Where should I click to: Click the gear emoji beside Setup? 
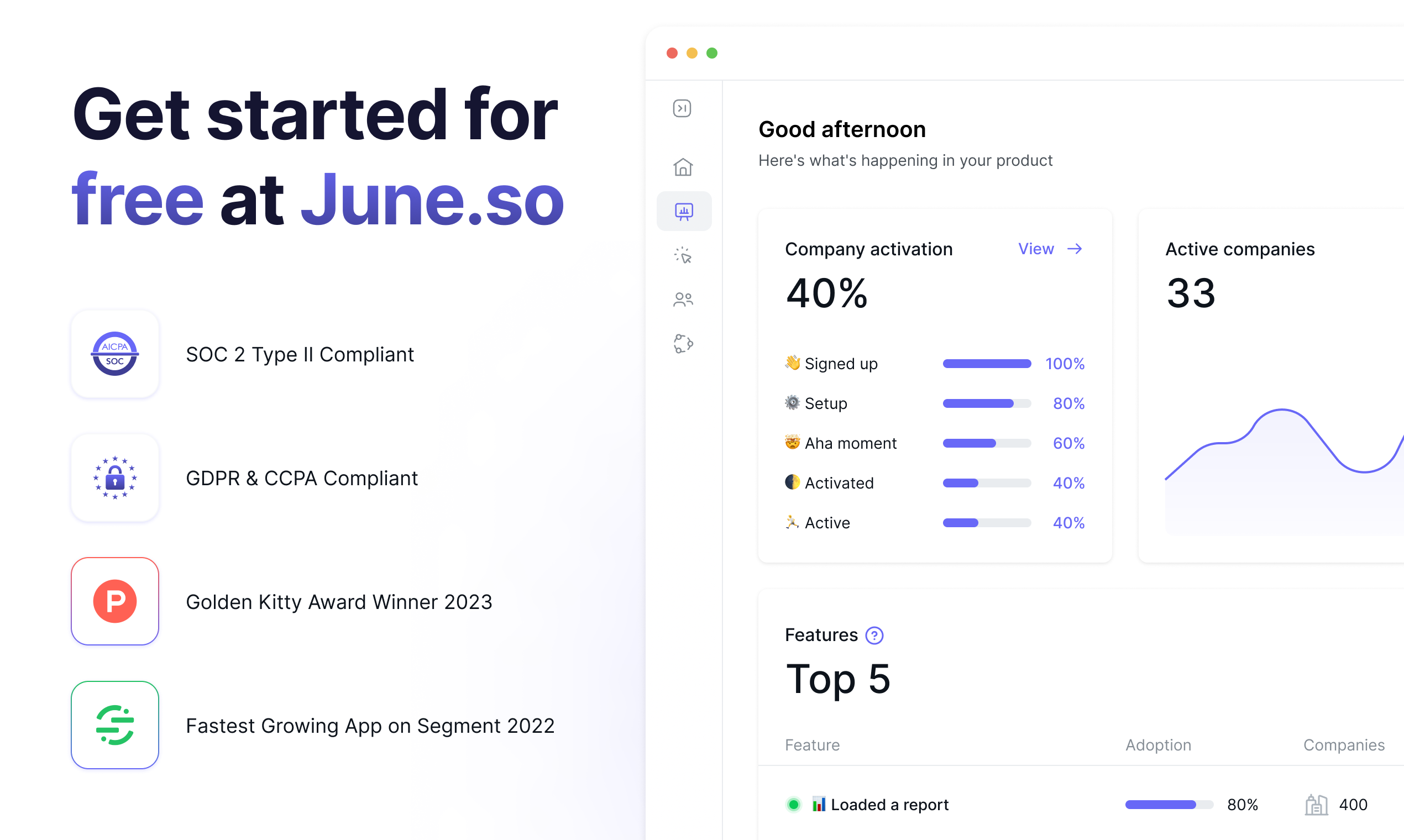[793, 402]
